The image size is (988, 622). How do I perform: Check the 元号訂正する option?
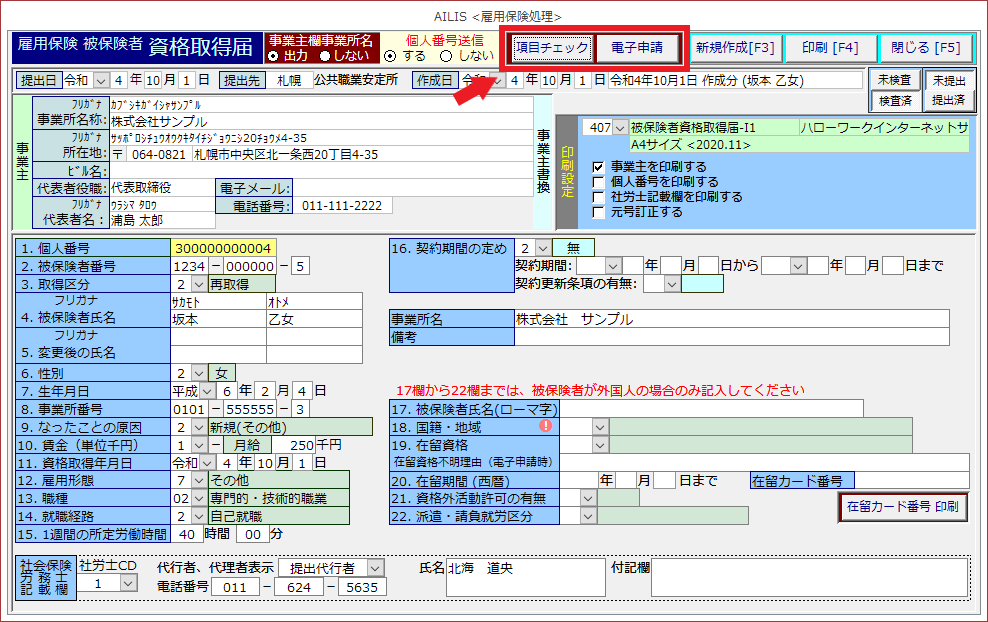(598, 212)
